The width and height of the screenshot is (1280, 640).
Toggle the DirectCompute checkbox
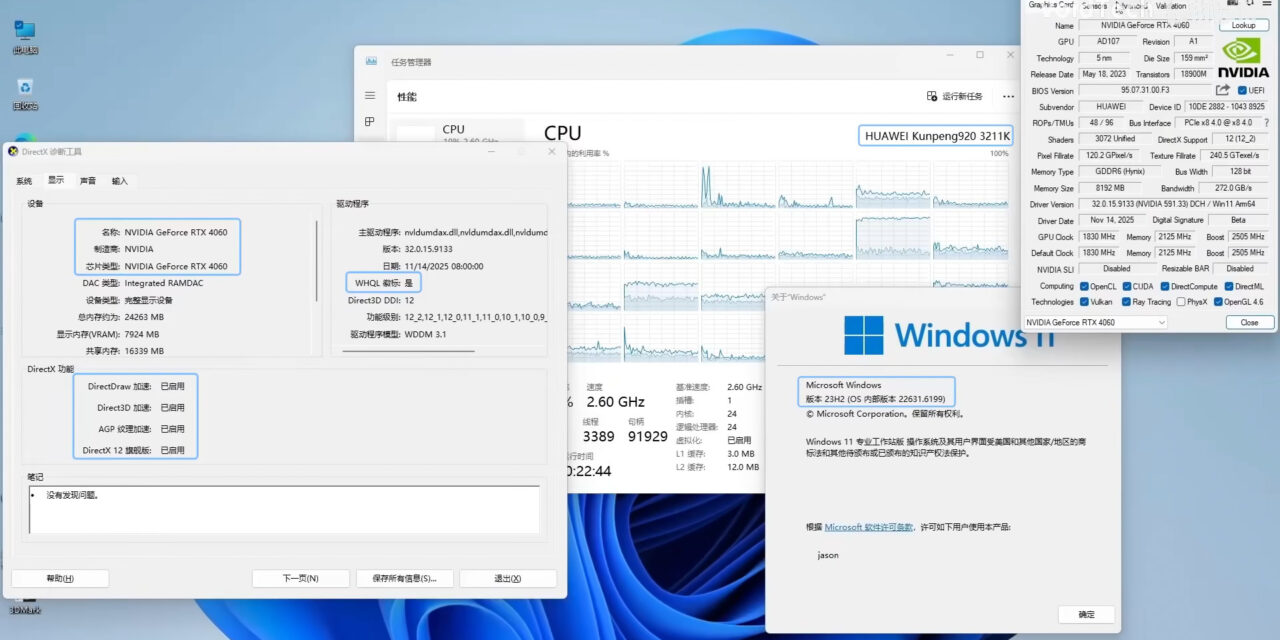pos(1164,286)
